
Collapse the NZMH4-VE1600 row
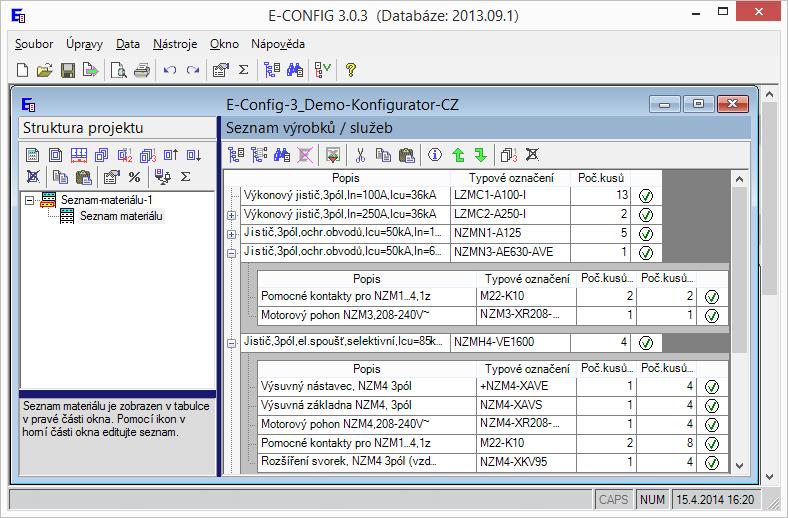click(x=232, y=344)
